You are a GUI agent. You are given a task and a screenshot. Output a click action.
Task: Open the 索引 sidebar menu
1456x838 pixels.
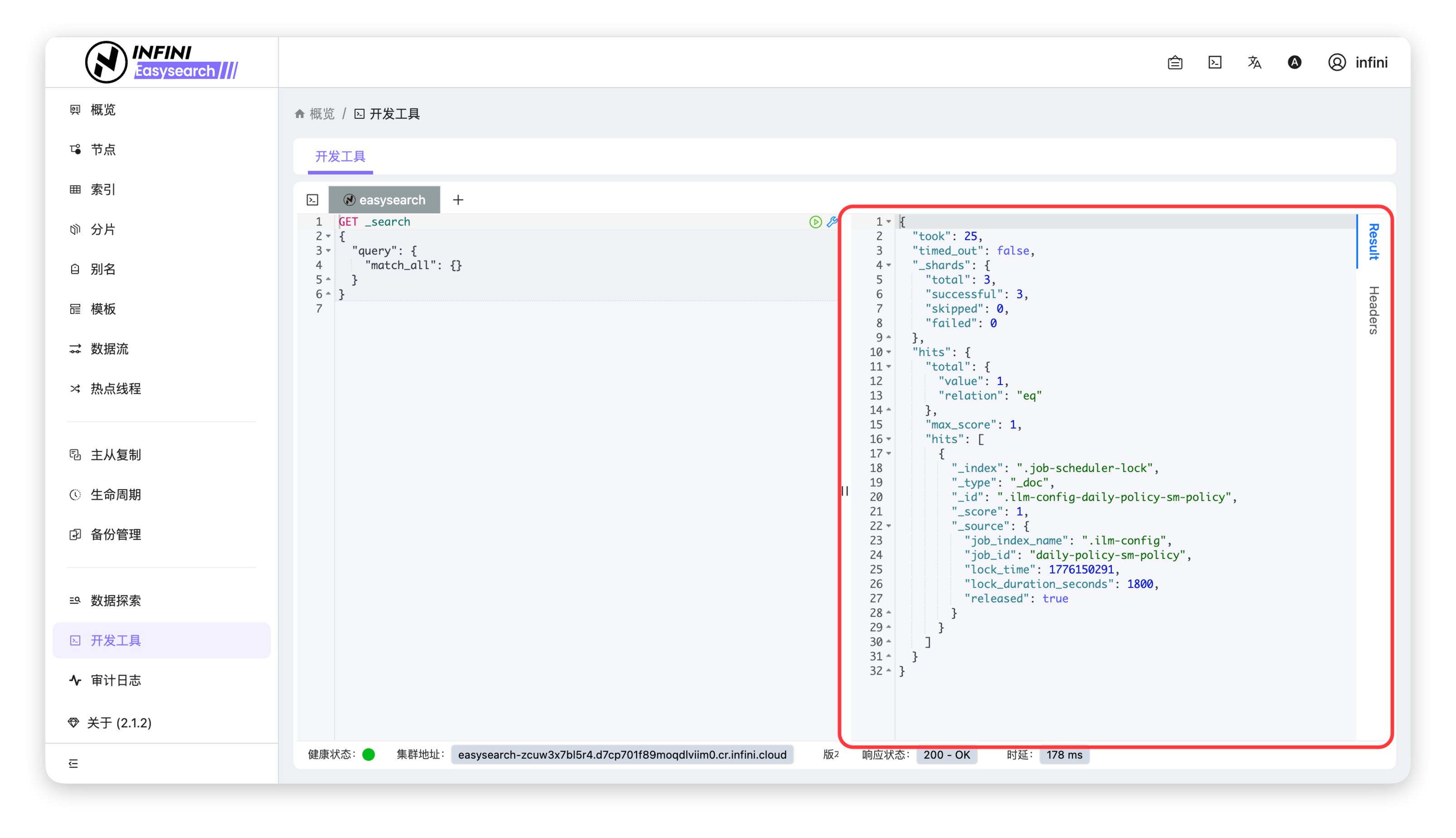tap(103, 189)
